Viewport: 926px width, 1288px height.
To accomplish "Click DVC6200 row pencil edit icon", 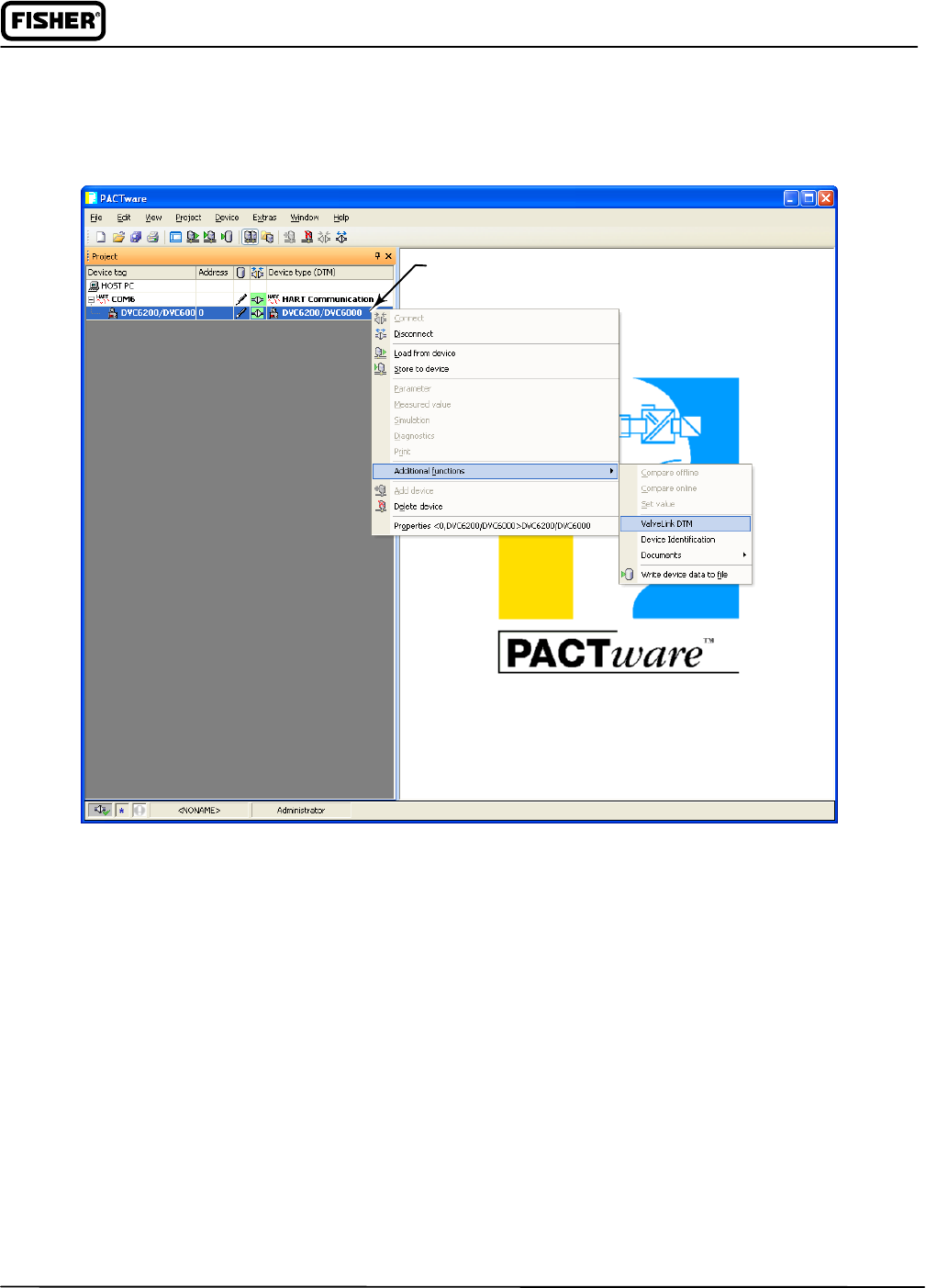I will [x=241, y=312].
